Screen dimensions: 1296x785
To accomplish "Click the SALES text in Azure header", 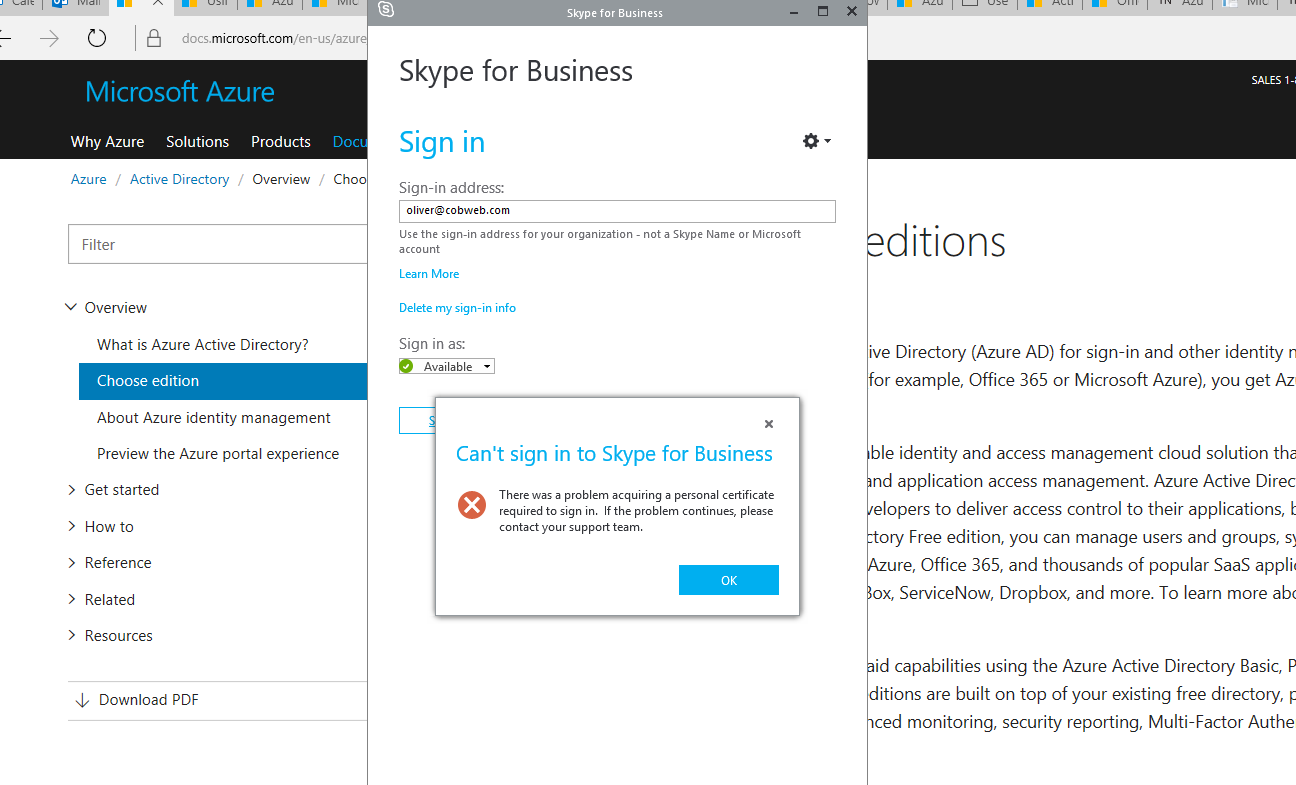I will (1273, 80).
